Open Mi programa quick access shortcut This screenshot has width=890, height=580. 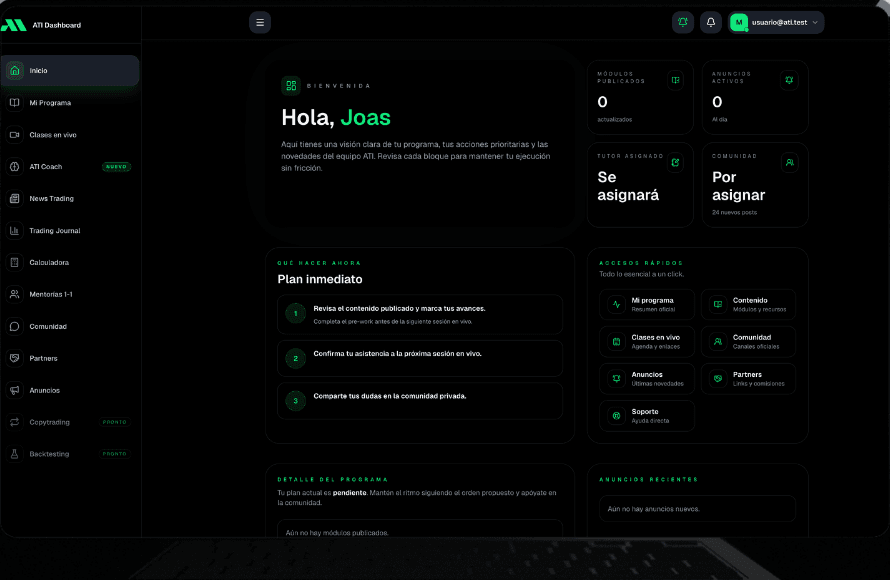click(647, 305)
